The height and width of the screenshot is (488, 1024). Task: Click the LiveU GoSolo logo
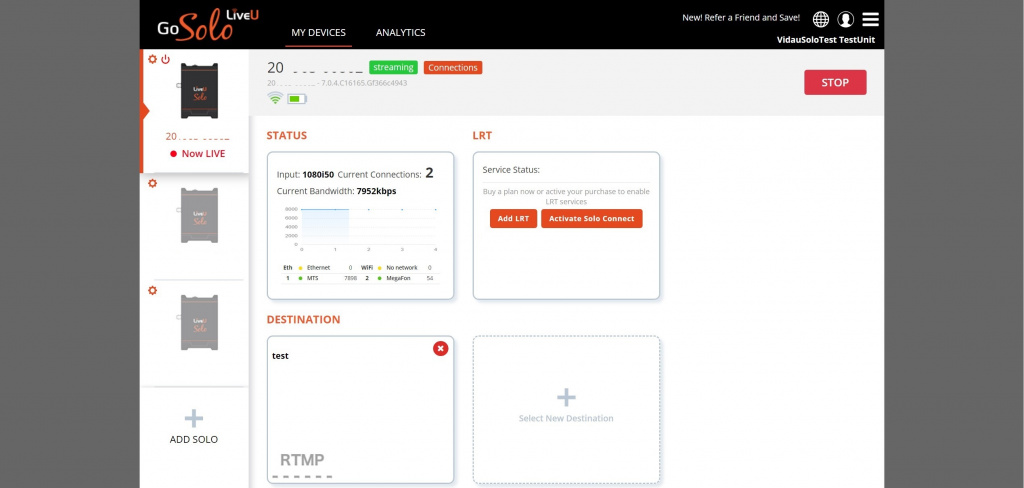[208, 24]
